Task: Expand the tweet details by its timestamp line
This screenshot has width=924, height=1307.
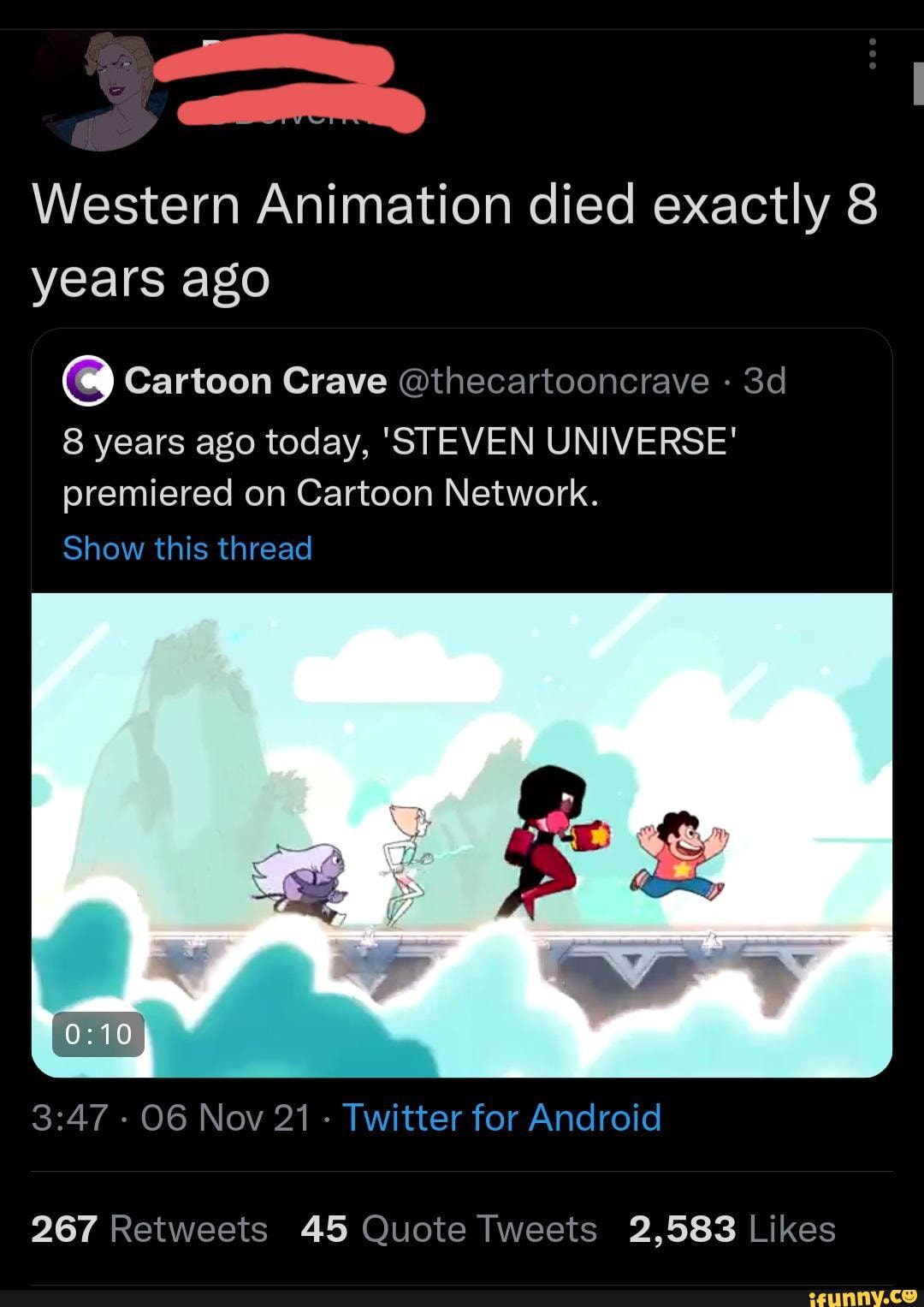Action: coord(171,1117)
